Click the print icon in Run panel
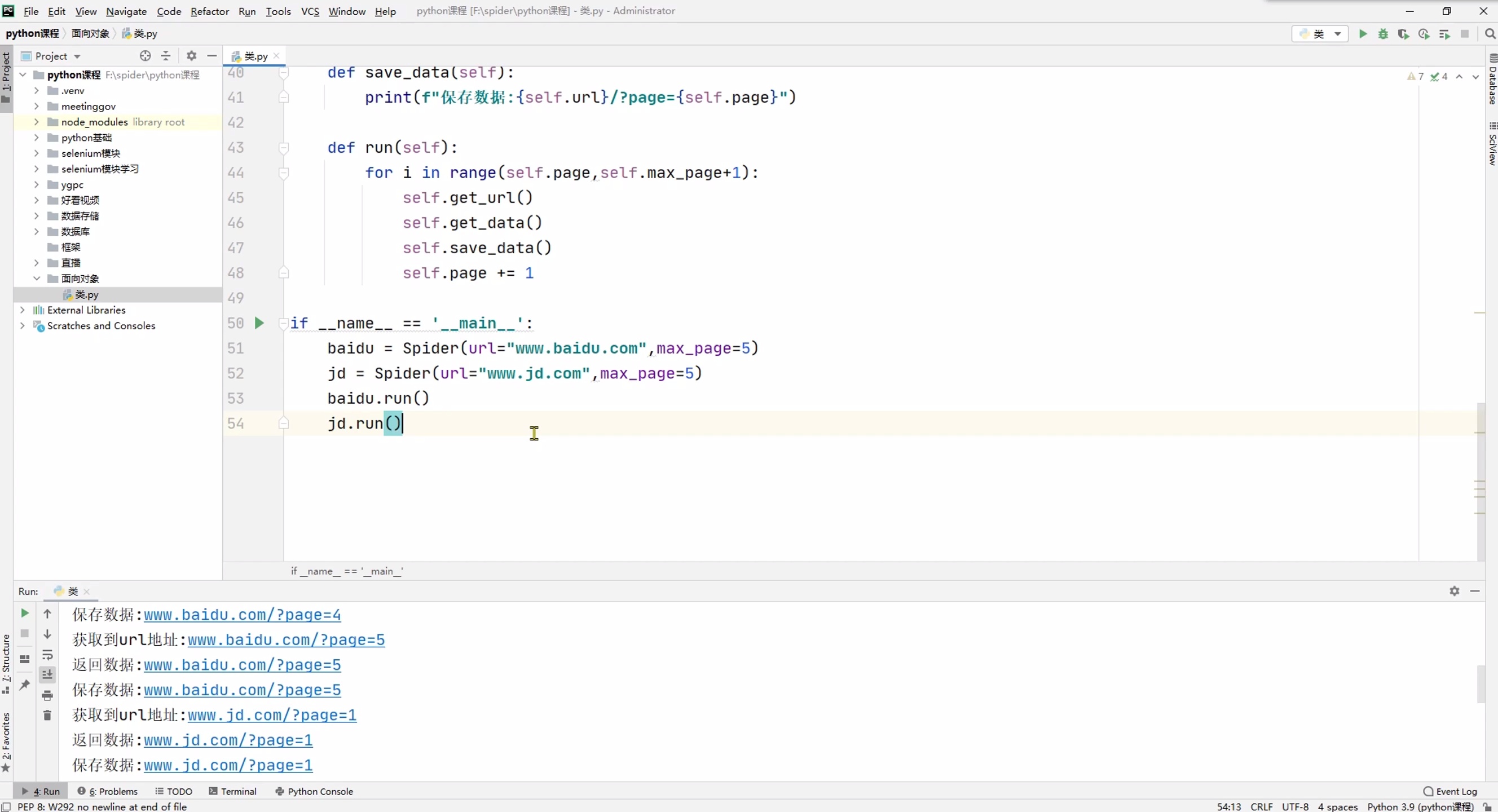This screenshot has height=812, width=1498. pyautogui.click(x=48, y=695)
